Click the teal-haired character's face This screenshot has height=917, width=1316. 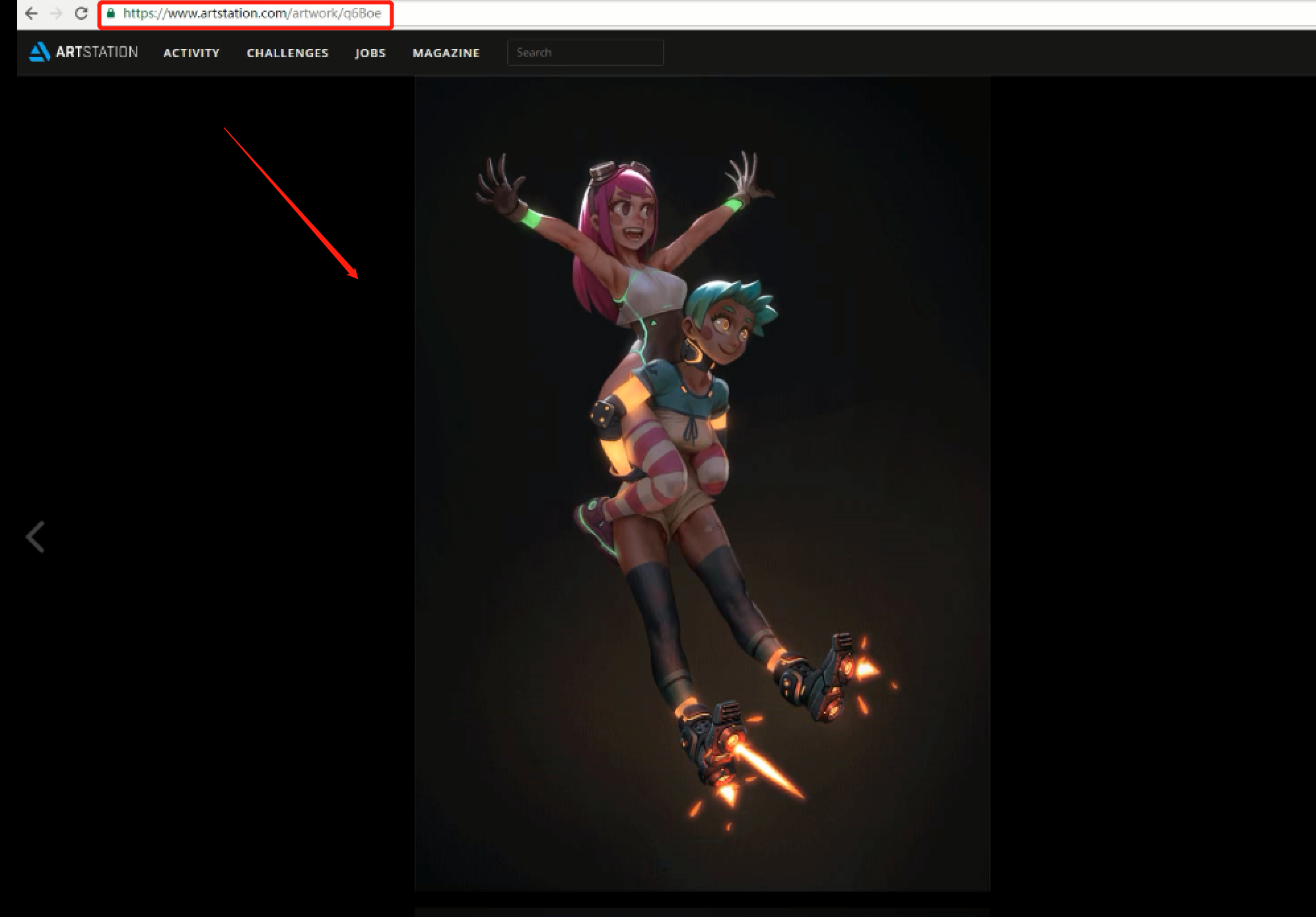click(726, 334)
